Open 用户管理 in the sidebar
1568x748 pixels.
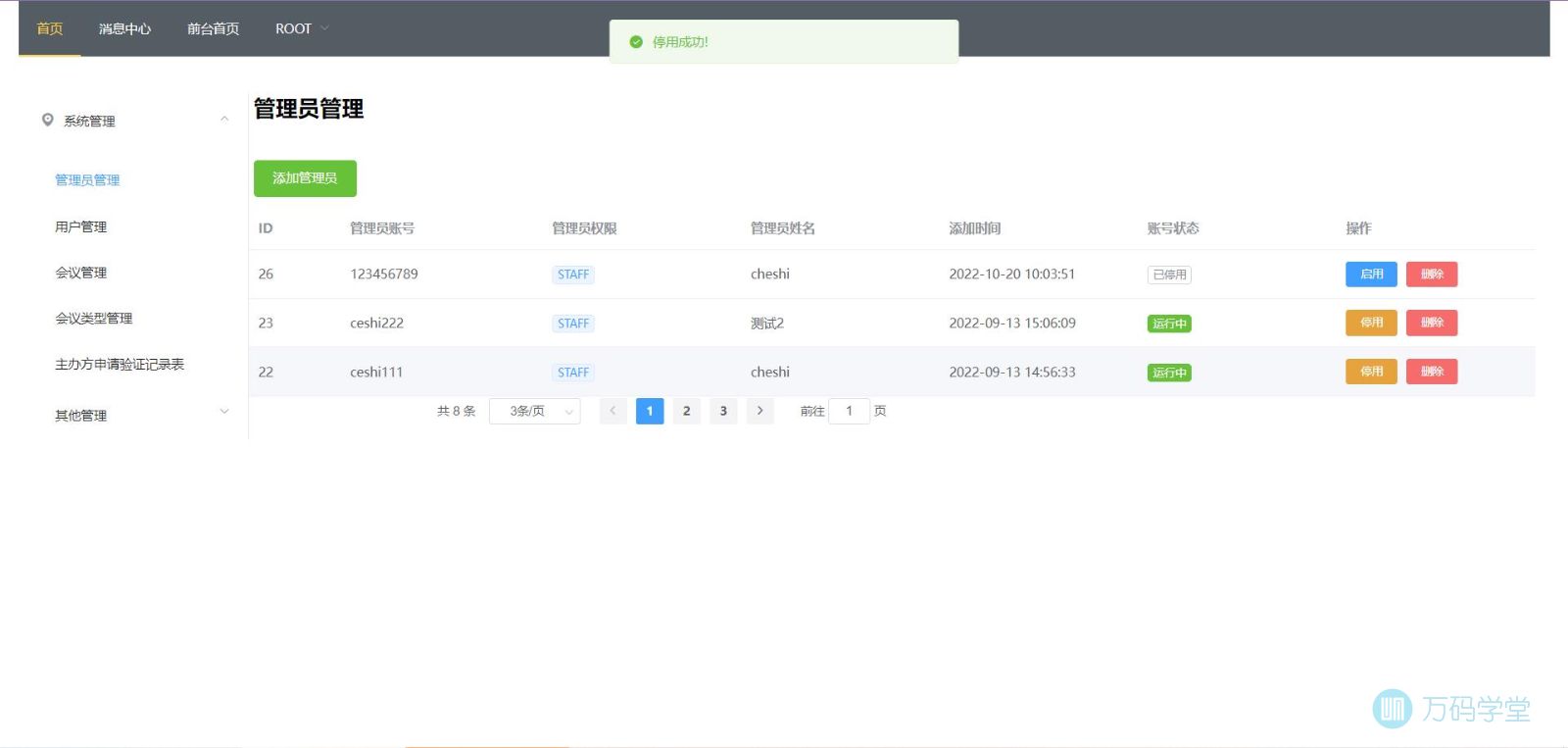coord(80,226)
